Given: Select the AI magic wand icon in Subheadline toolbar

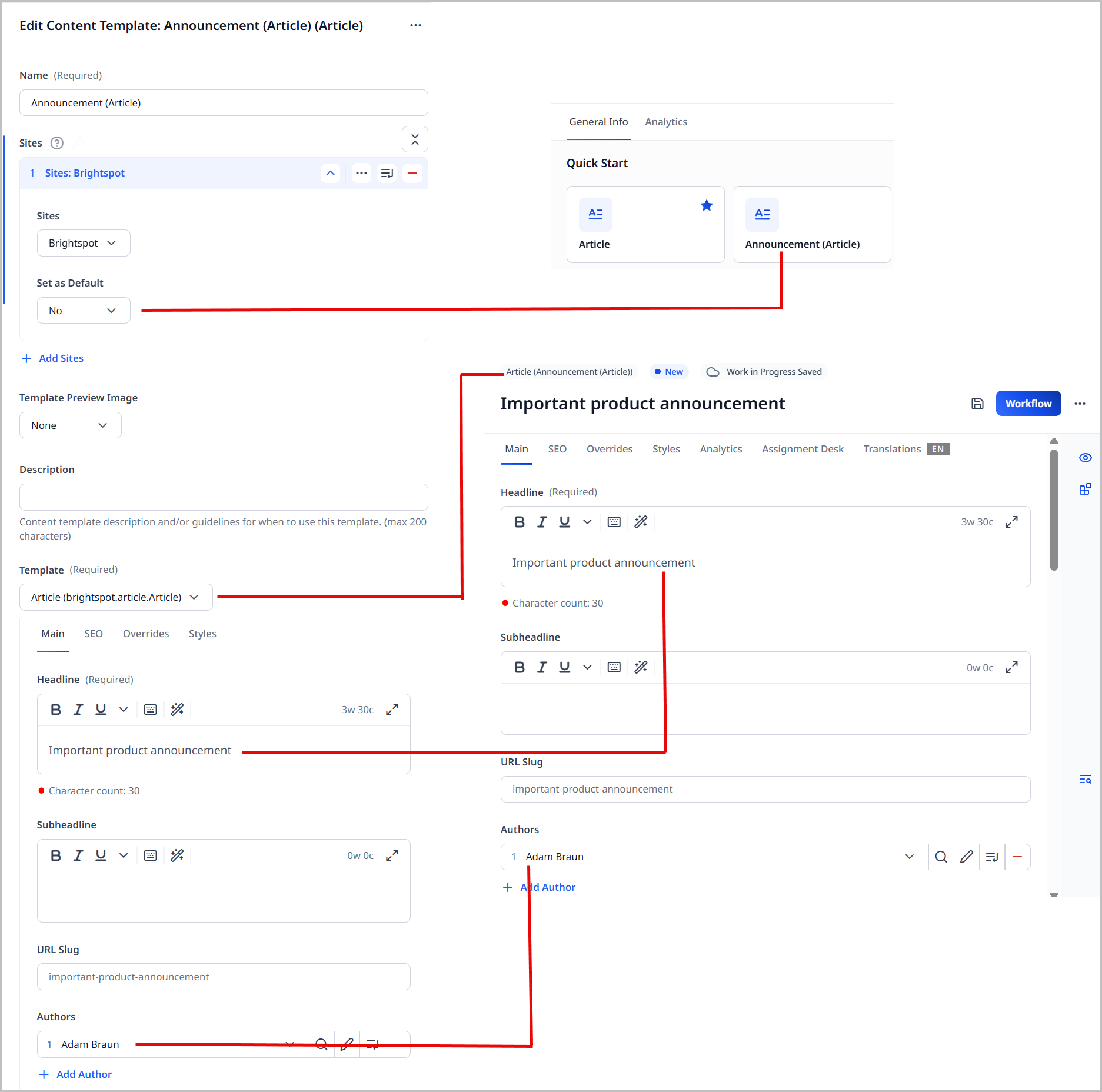Looking at the screenshot, I should coord(641,667).
